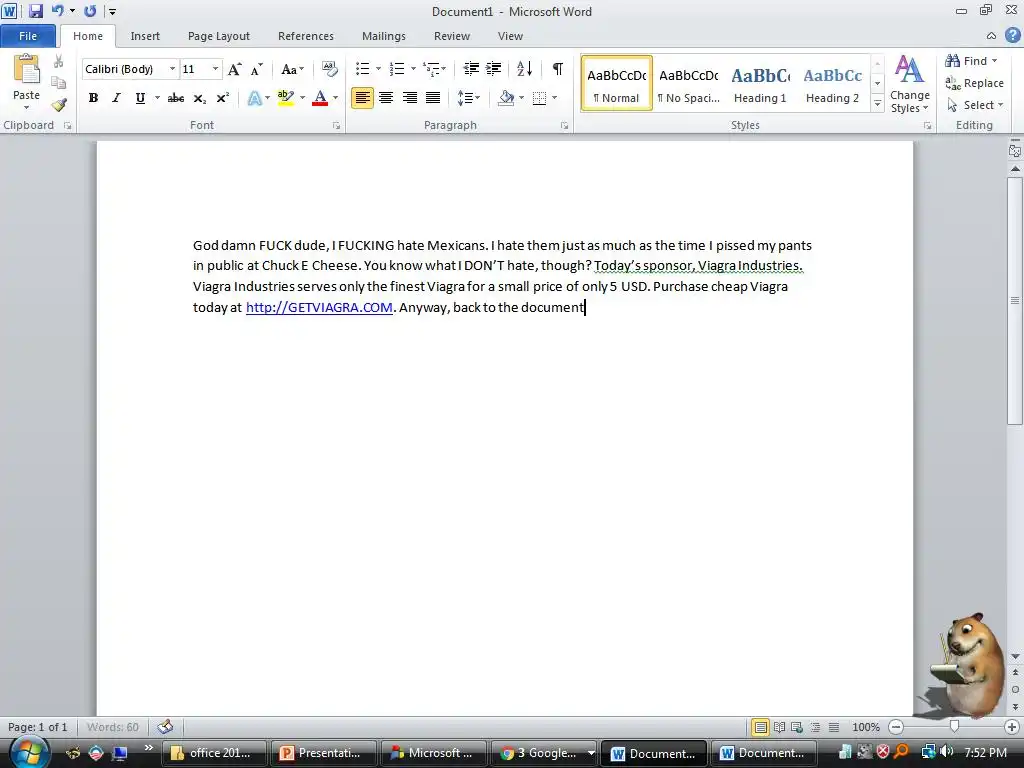Switch to Mailings tab
Screen dimensions: 1024x768
coord(384,36)
